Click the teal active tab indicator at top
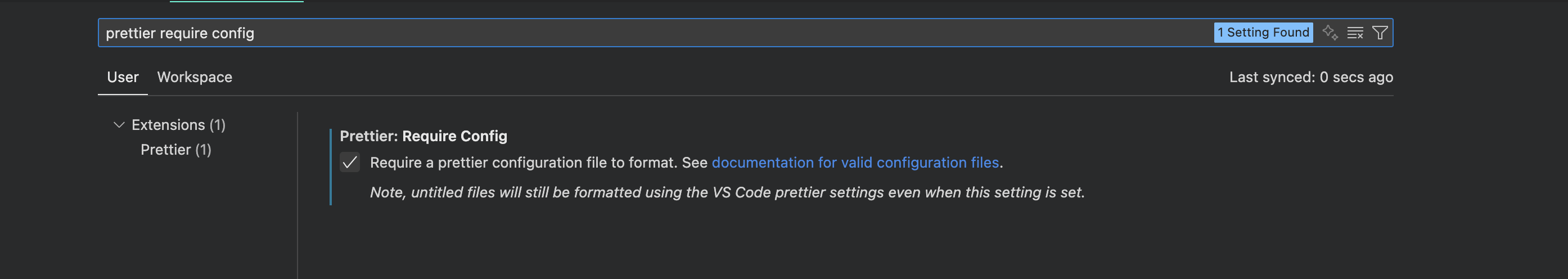The height and width of the screenshot is (279, 1568). [236, 1]
